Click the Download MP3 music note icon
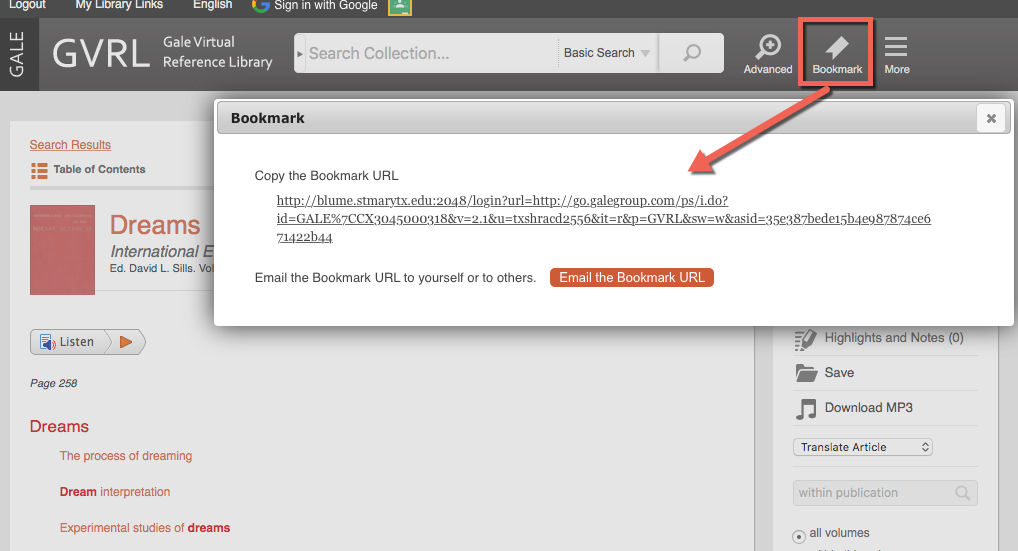1018x551 pixels. click(x=806, y=408)
